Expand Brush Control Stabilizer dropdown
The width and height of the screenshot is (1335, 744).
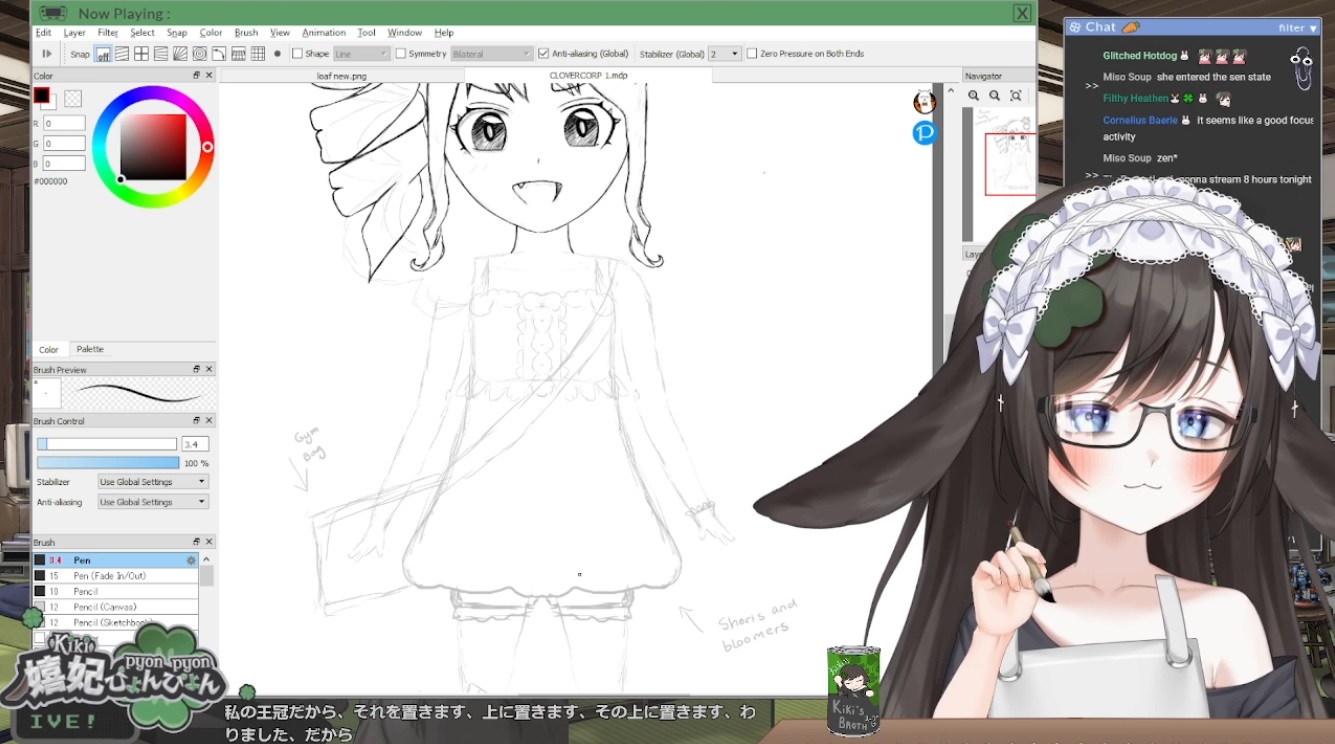pos(153,482)
